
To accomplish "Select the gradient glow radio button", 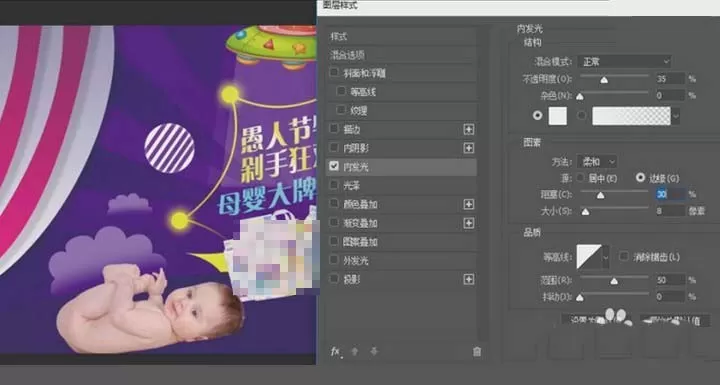I will (x=582, y=115).
